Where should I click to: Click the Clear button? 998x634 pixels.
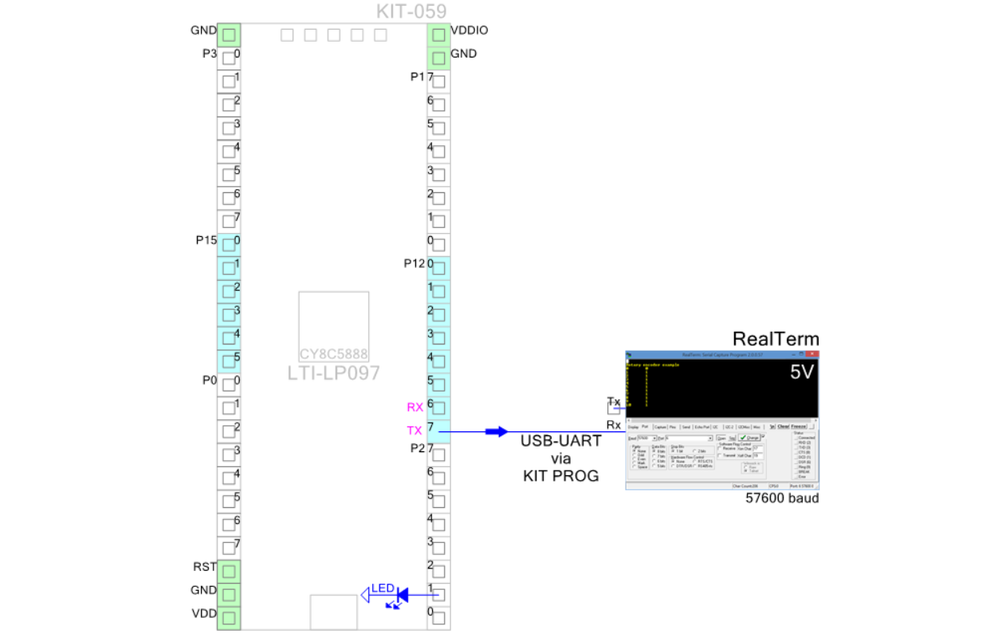coord(782,426)
